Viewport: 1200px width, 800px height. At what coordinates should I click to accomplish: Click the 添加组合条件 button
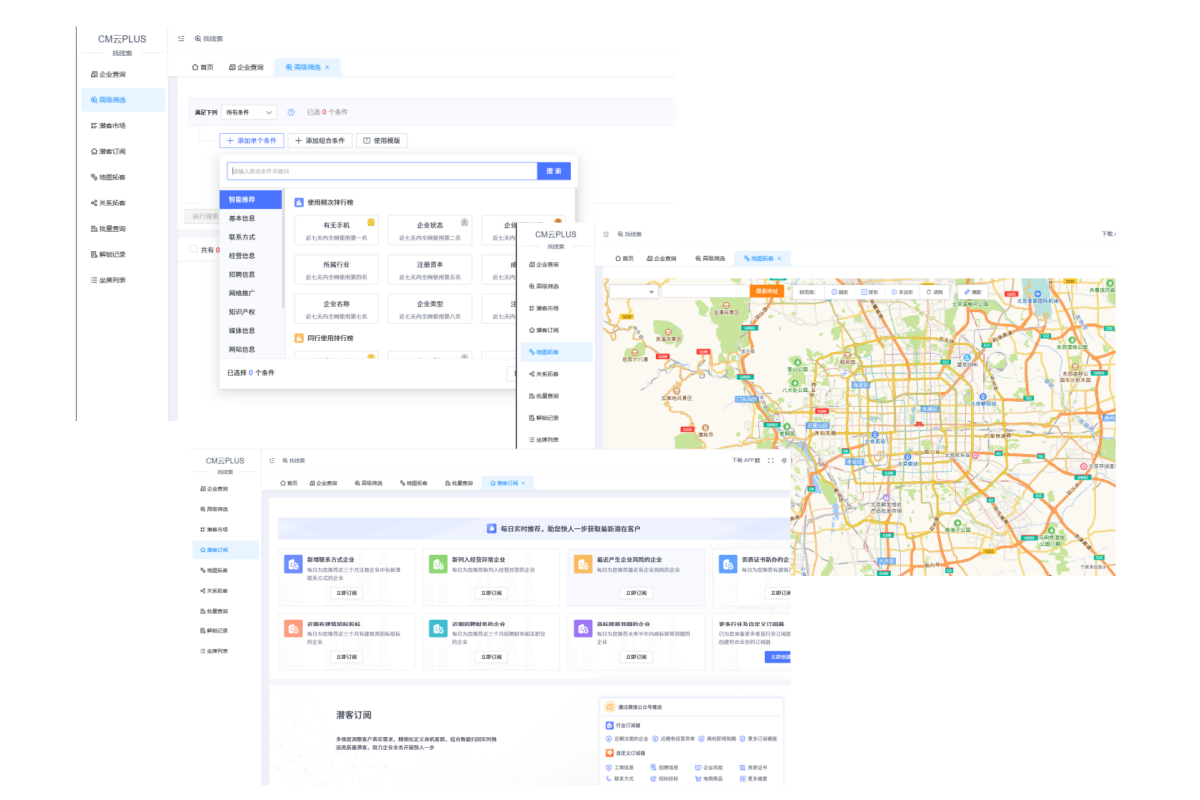click(x=320, y=141)
